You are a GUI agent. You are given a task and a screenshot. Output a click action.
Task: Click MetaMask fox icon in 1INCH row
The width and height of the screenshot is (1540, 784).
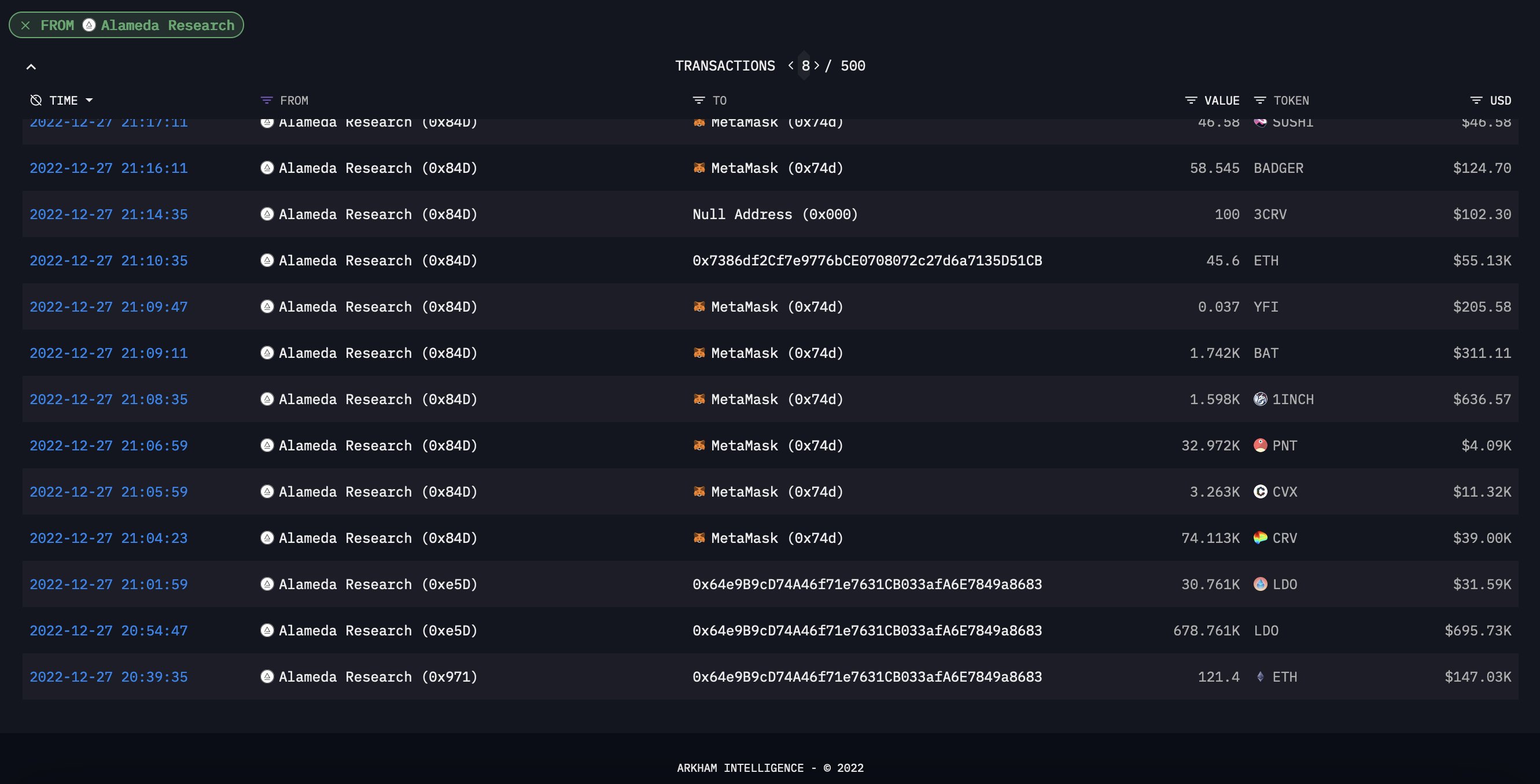(x=699, y=399)
